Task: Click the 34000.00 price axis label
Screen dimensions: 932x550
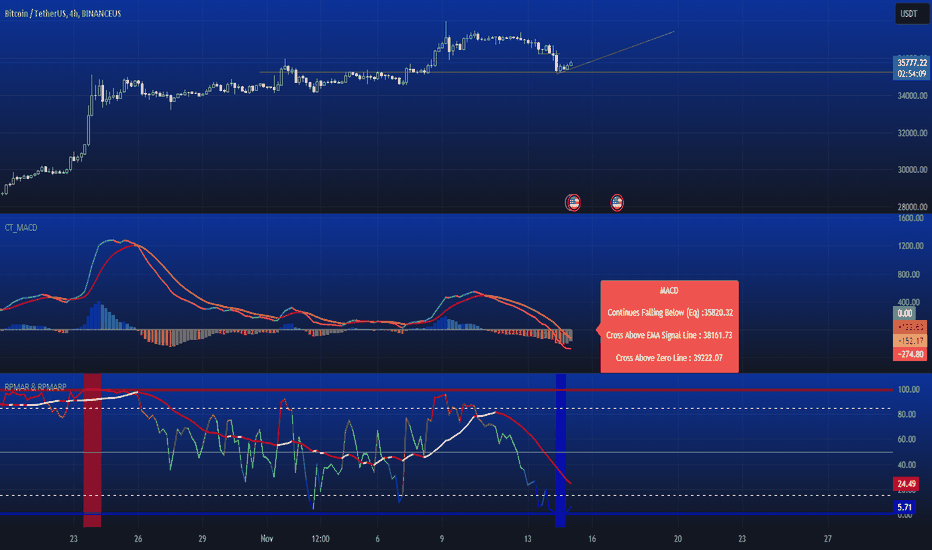Action: pyautogui.click(x=912, y=95)
